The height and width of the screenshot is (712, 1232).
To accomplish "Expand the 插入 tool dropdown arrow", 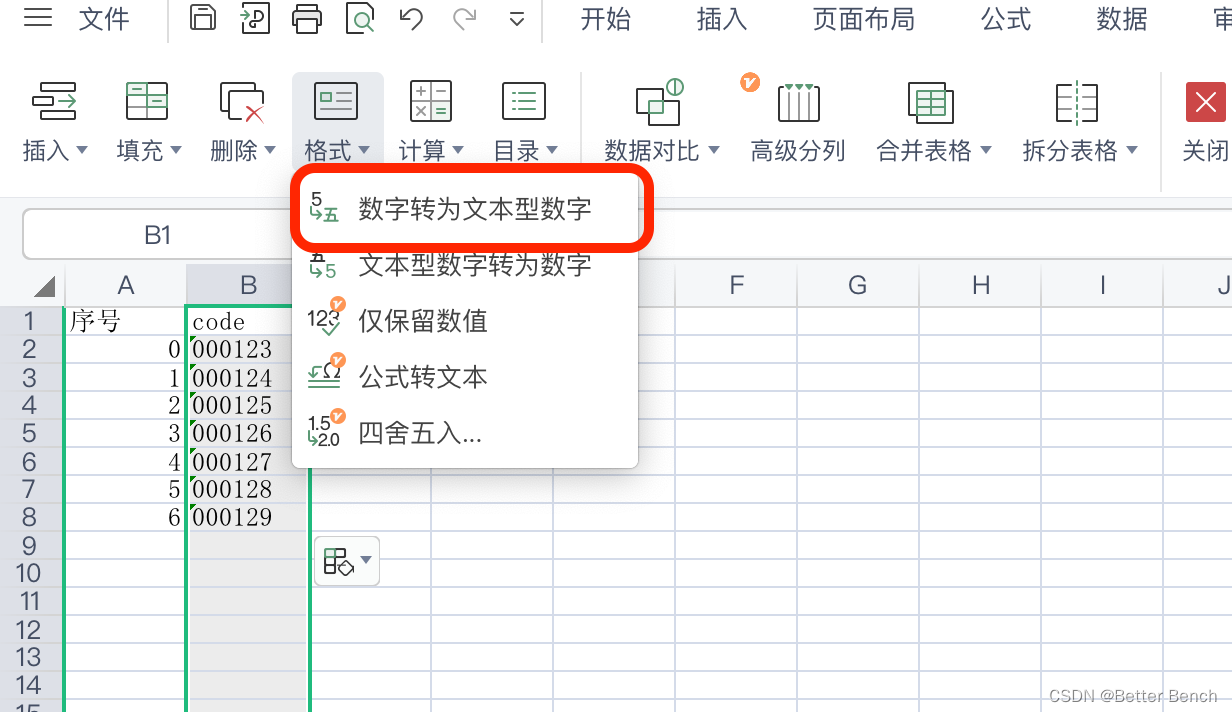I will tap(82, 150).
